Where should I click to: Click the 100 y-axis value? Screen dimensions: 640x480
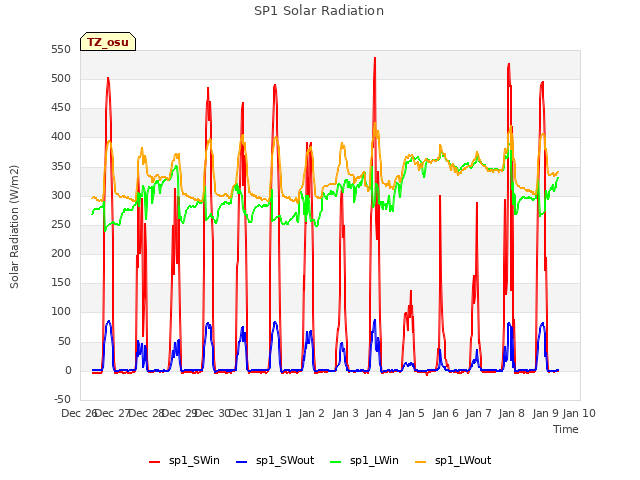(61, 312)
